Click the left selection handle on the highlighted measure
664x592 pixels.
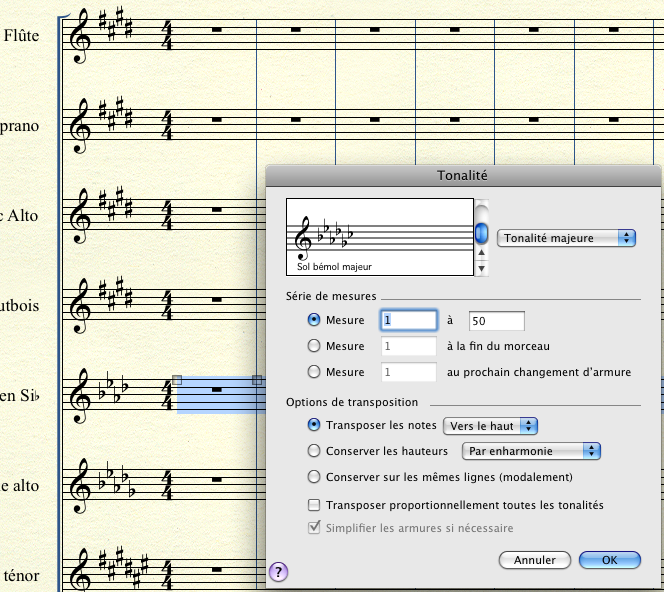177,380
